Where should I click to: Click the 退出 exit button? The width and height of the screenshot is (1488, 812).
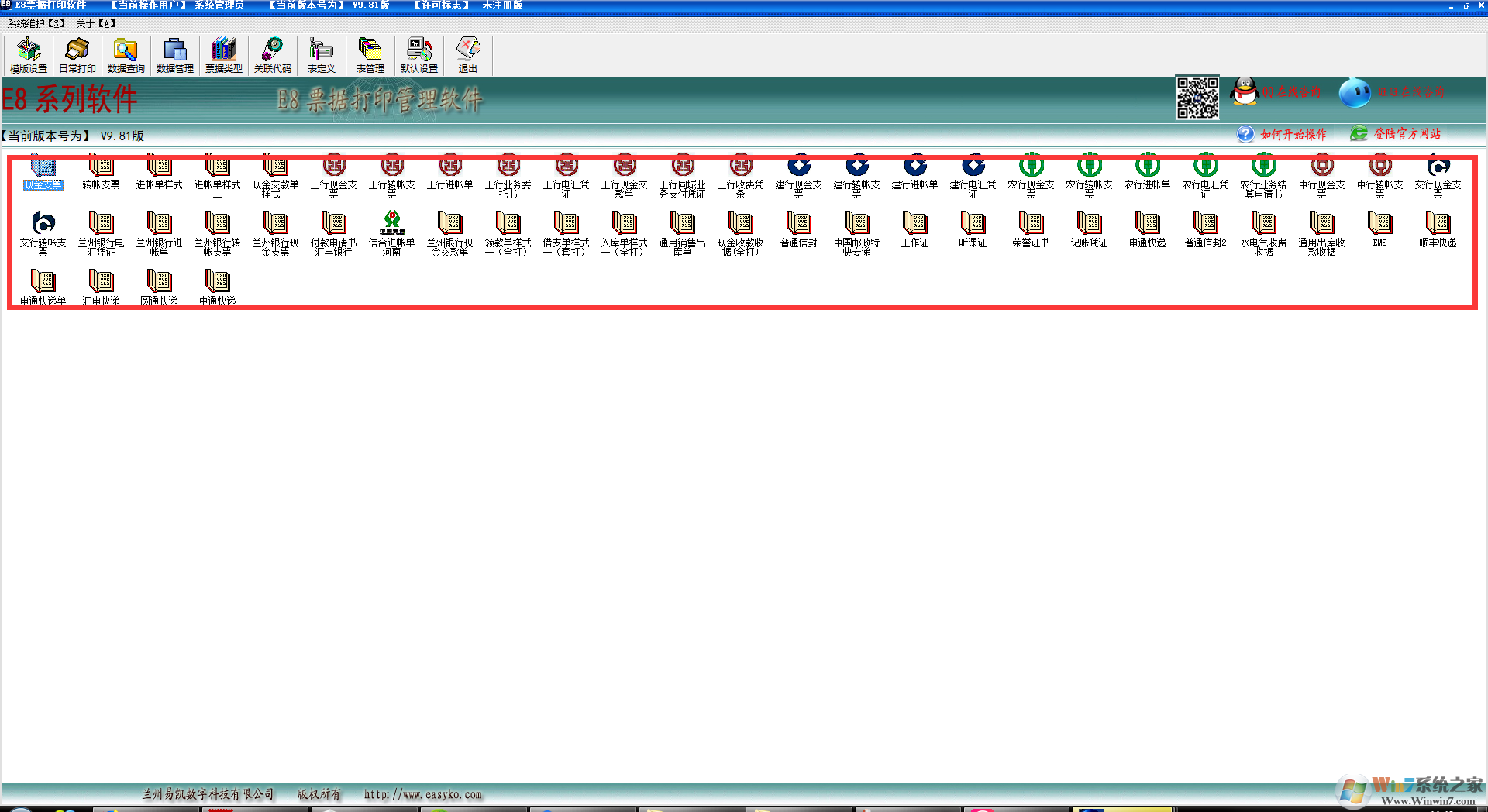pos(468,55)
